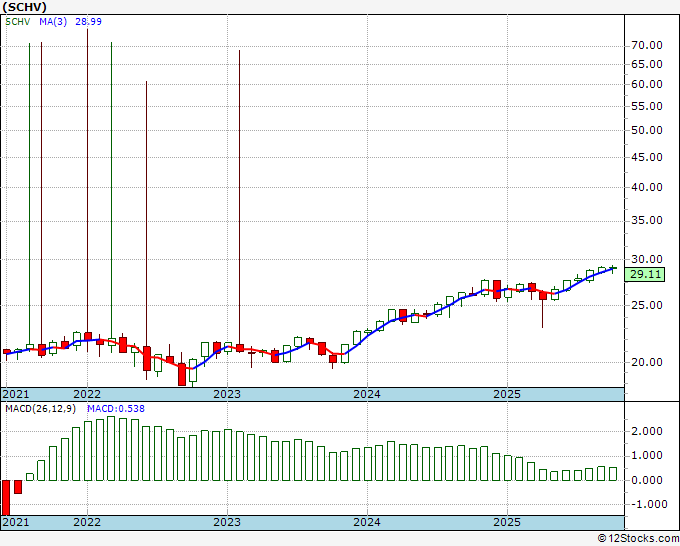Select the MACD(26,12,9) indicator label
Viewport: 680px width, 546px height.
point(41,408)
